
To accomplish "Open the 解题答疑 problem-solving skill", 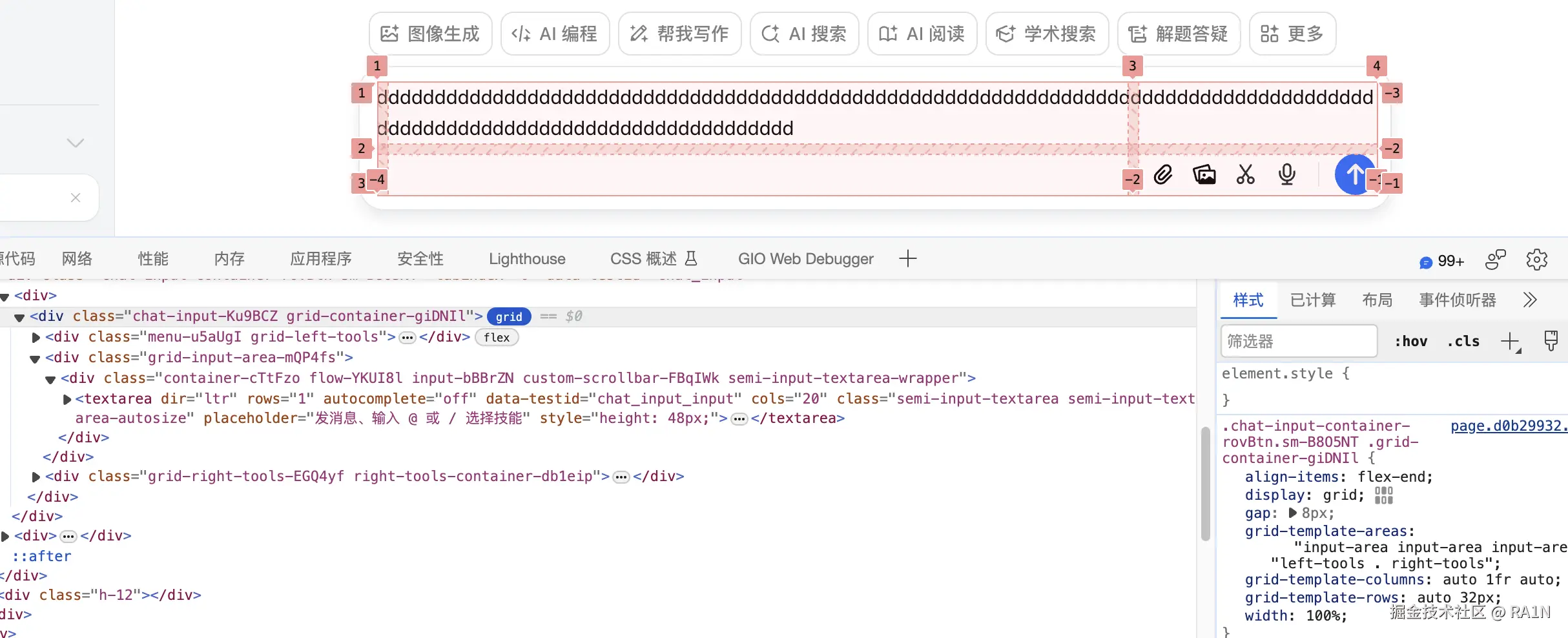I will point(1179,34).
